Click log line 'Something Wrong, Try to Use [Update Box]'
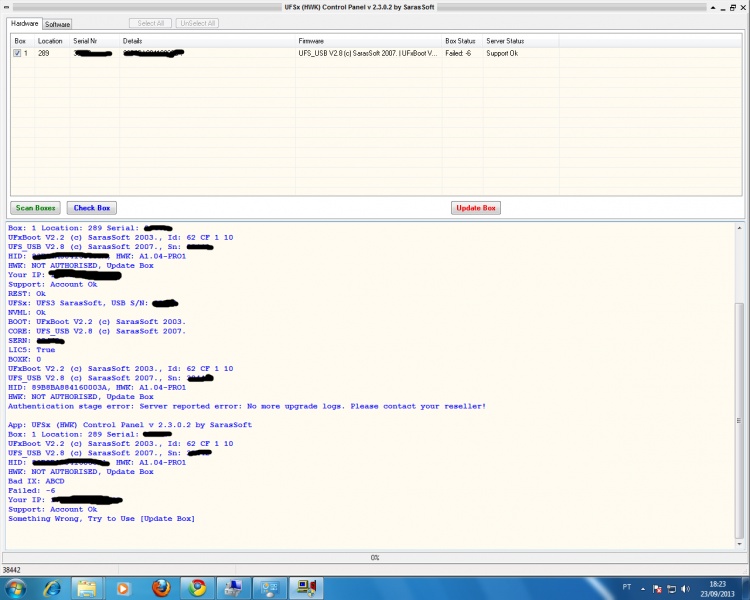Image resolution: width=750 pixels, height=600 pixels. tap(101, 519)
